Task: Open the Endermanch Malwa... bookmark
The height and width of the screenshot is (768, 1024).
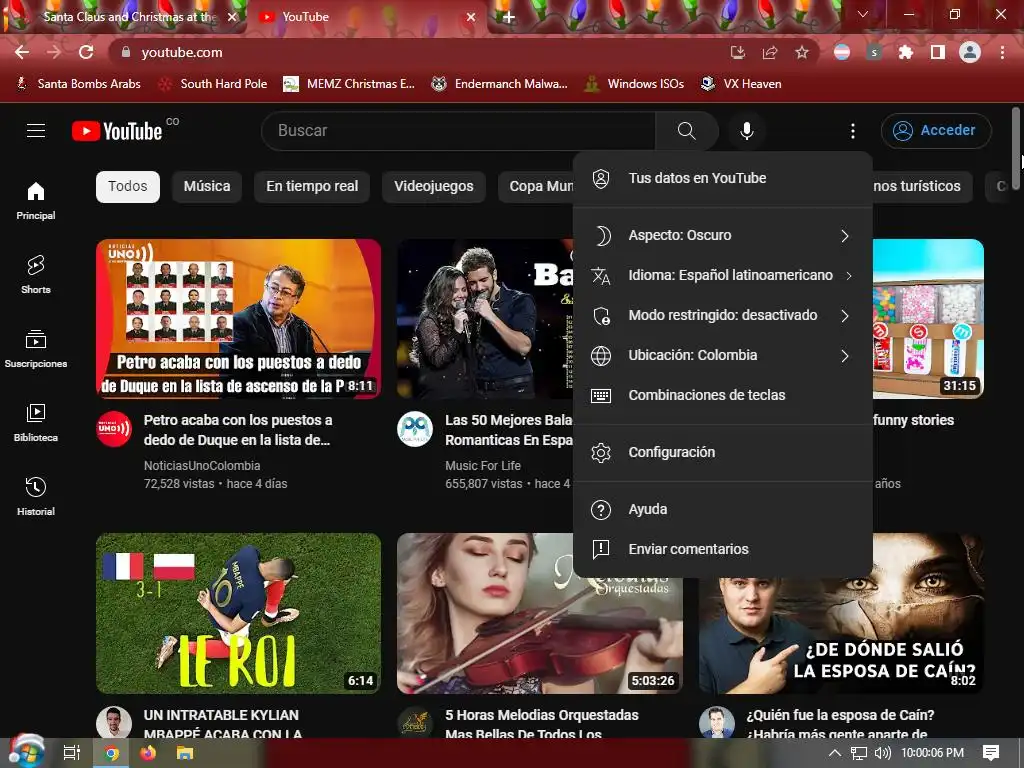Action: (500, 84)
